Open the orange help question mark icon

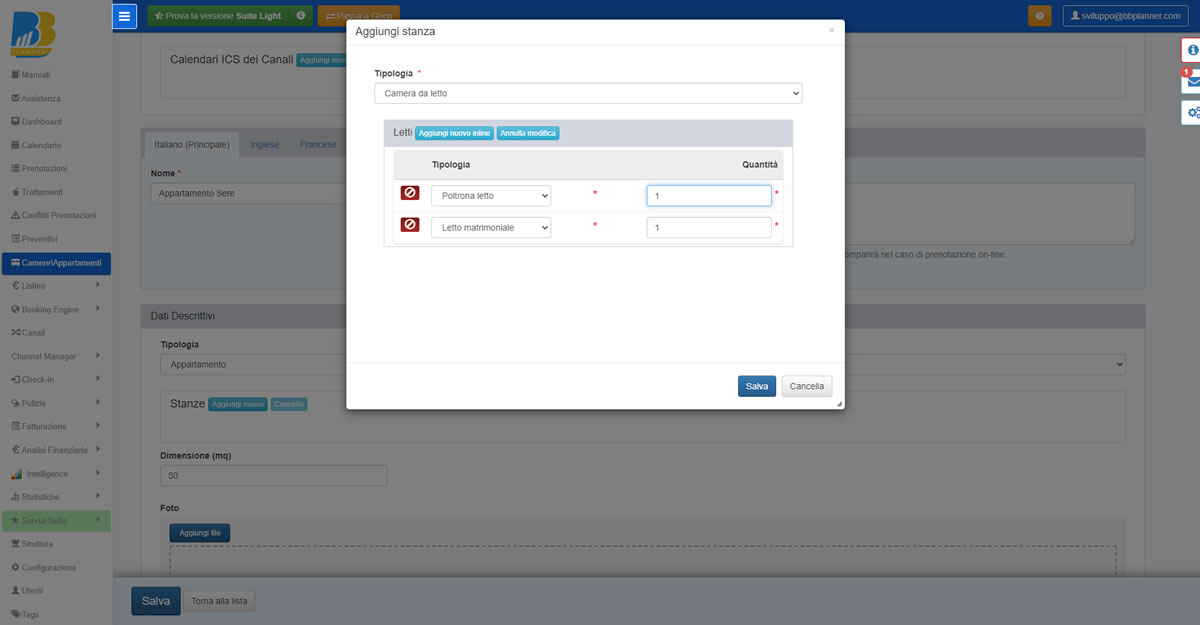pyautogui.click(x=1040, y=16)
